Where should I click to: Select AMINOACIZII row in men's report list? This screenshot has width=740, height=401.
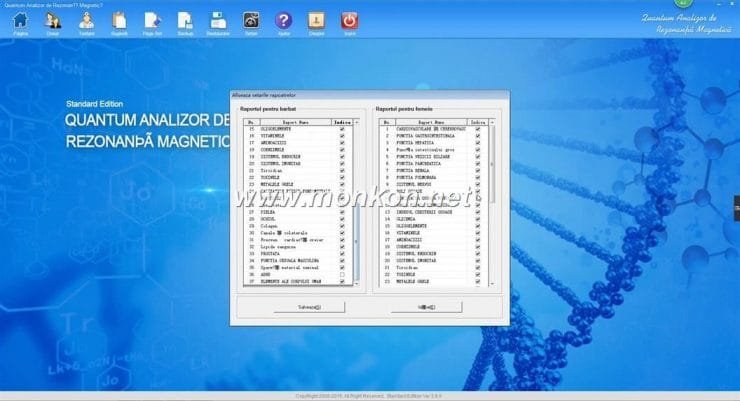pos(298,142)
